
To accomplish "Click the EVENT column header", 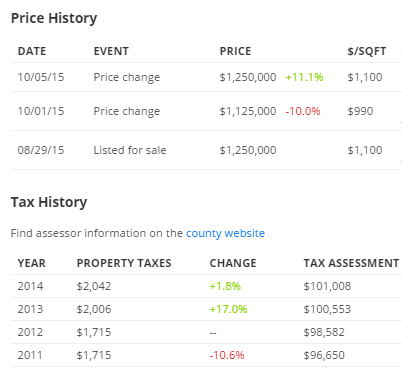I will (x=111, y=51).
